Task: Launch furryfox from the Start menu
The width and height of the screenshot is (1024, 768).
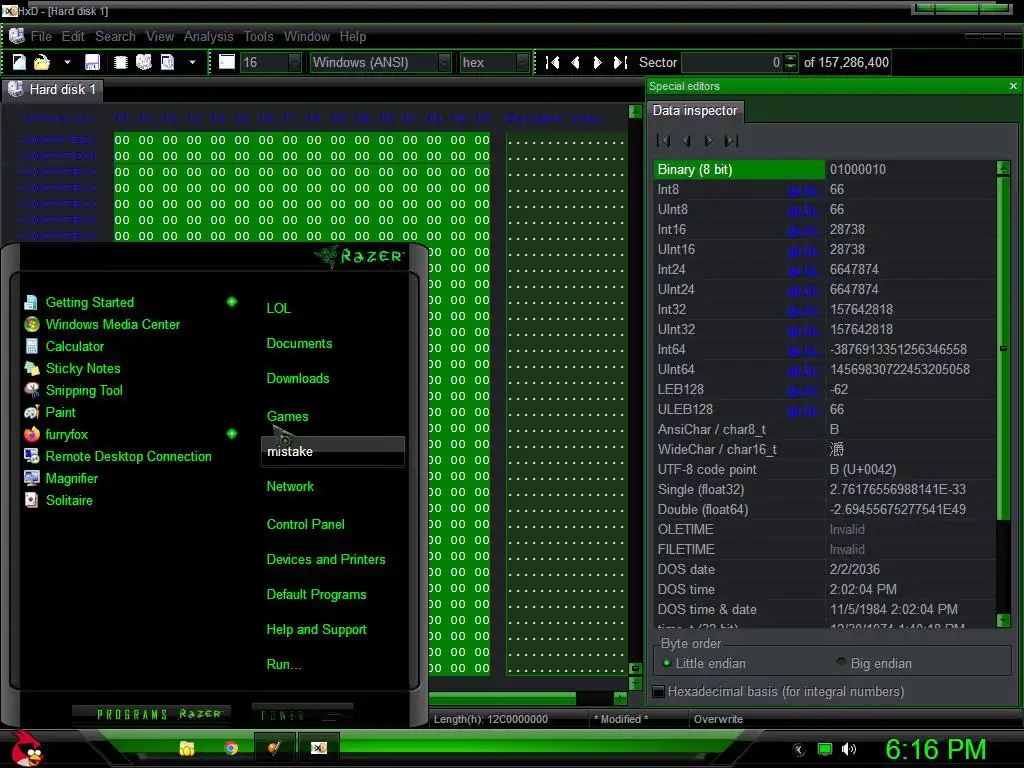Action: pyautogui.click(x=67, y=434)
